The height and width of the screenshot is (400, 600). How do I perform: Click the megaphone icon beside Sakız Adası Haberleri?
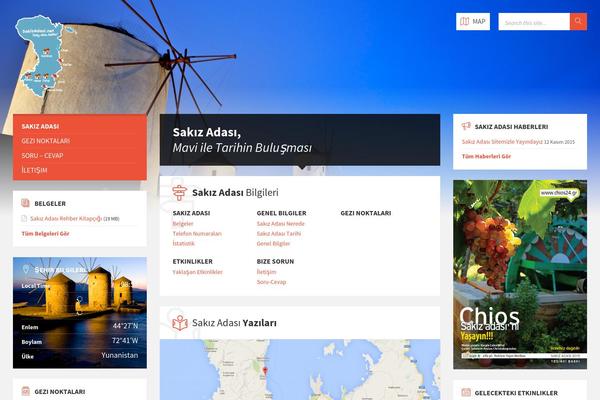point(466,126)
